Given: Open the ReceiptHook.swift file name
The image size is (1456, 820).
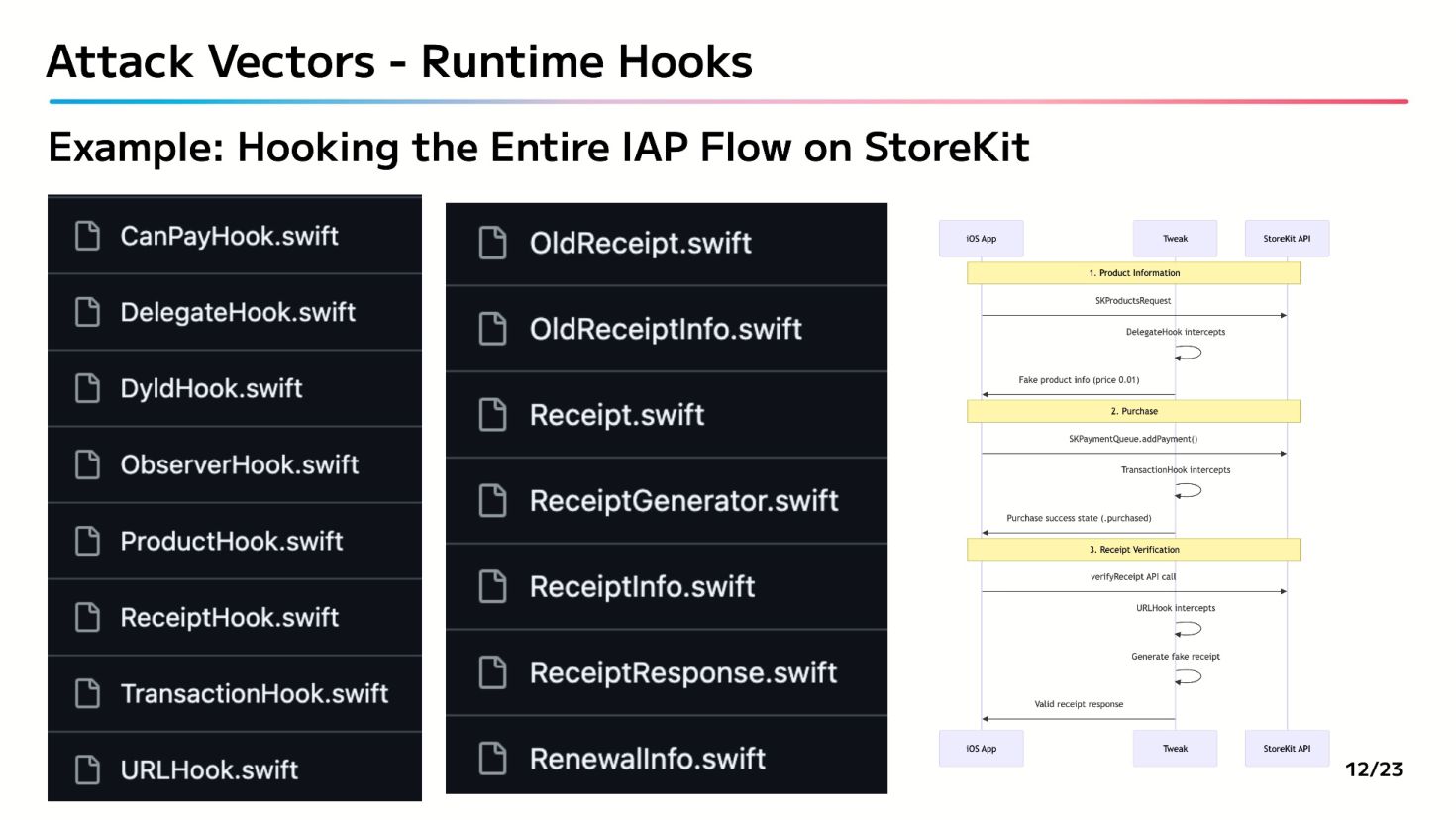Looking at the screenshot, I should (x=230, y=617).
